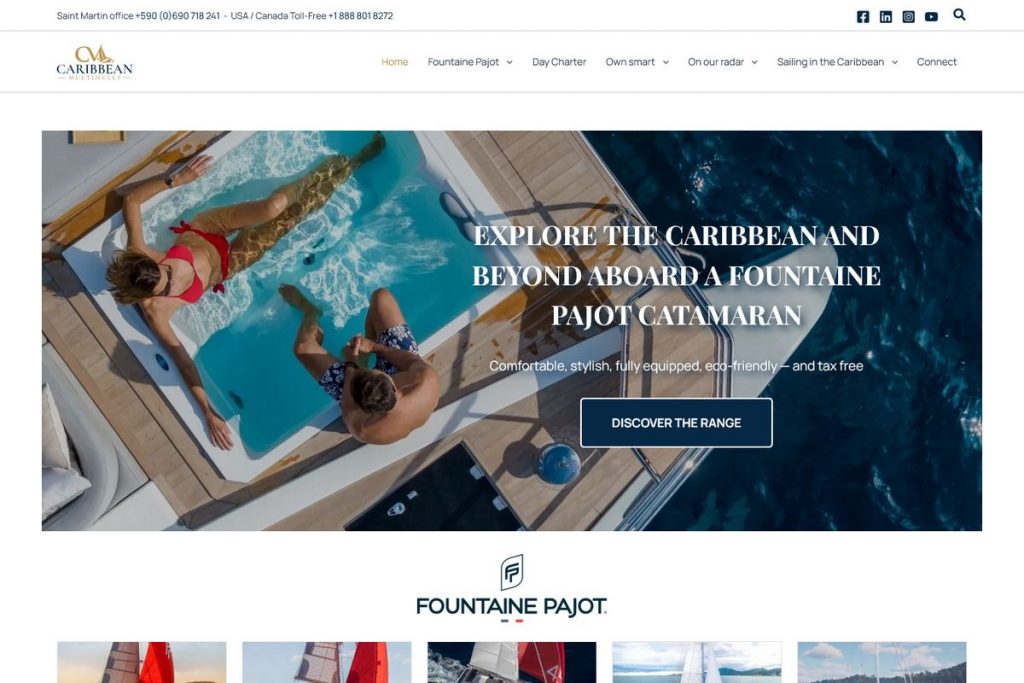Click the Caribbean Multihulls logo
The width and height of the screenshot is (1024, 683).
click(95, 63)
